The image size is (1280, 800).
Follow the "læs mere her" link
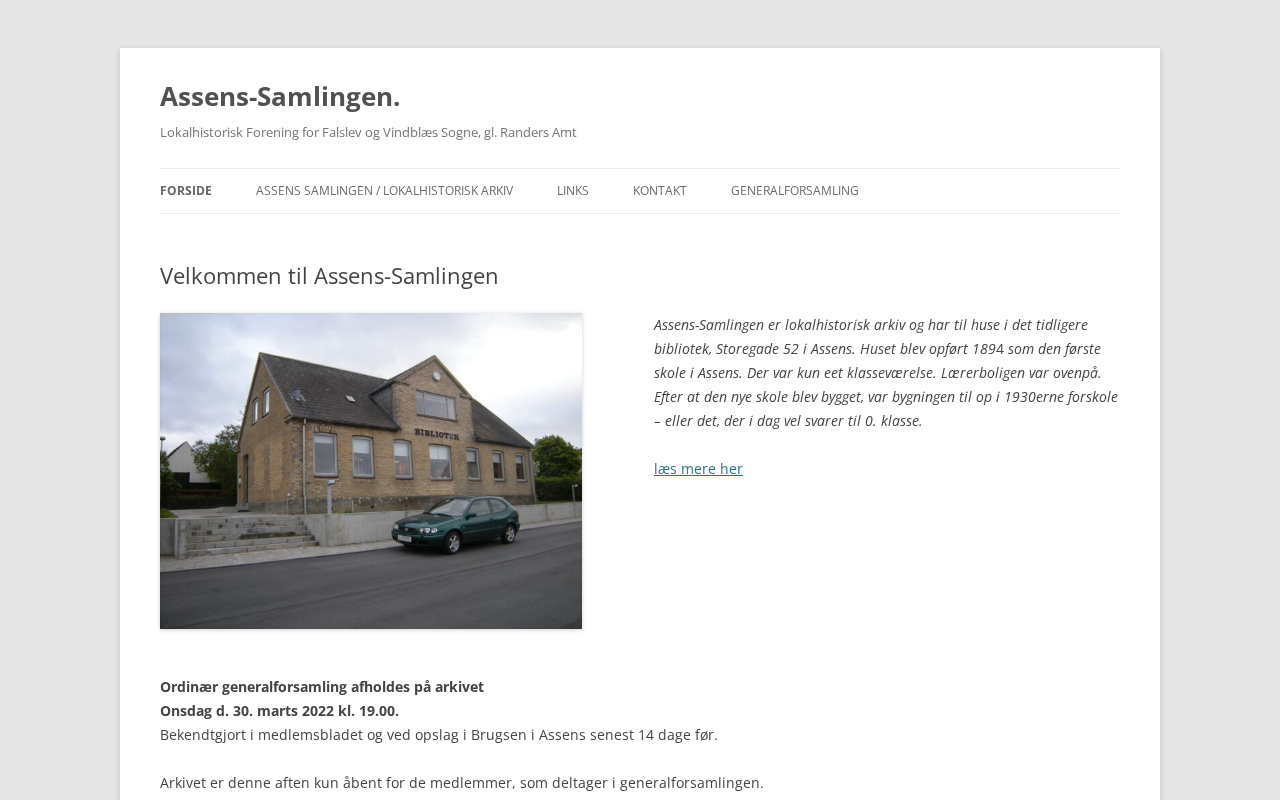(x=698, y=468)
